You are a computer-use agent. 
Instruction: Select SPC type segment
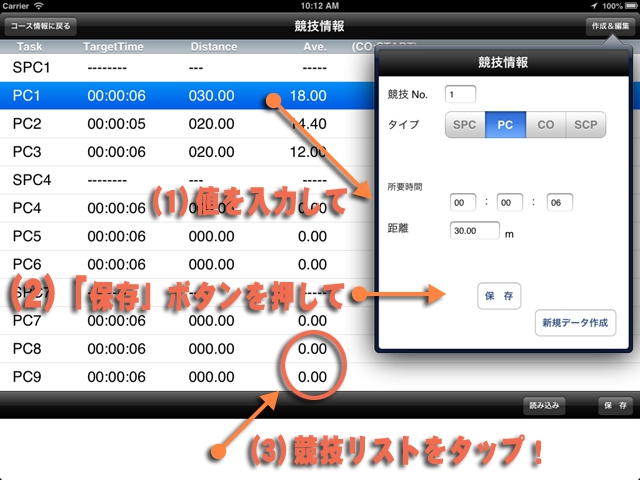pyautogui.click(x=465, y=125)
